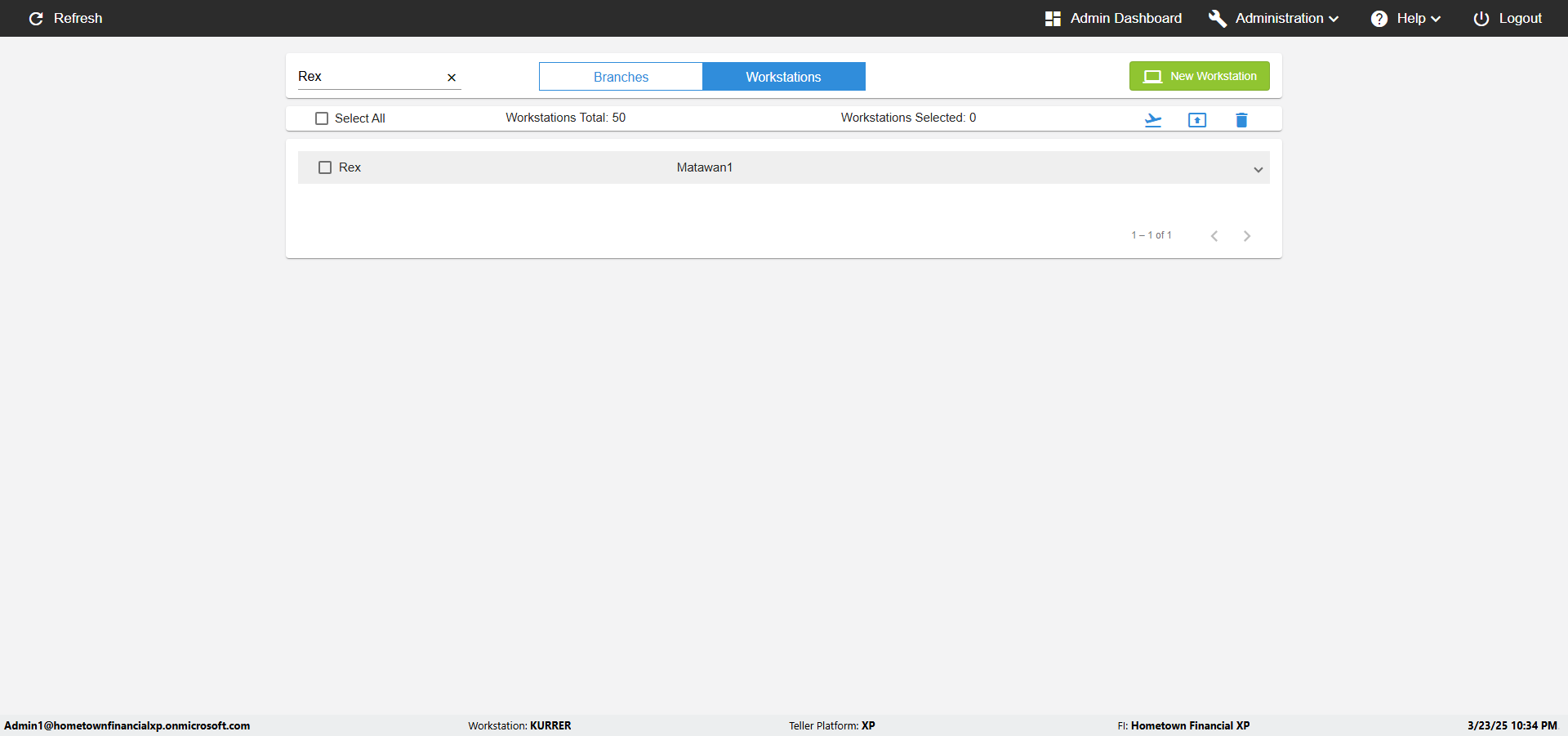Expand the Help menu
Screen dimensions: 1568x736
[1405, 18]
